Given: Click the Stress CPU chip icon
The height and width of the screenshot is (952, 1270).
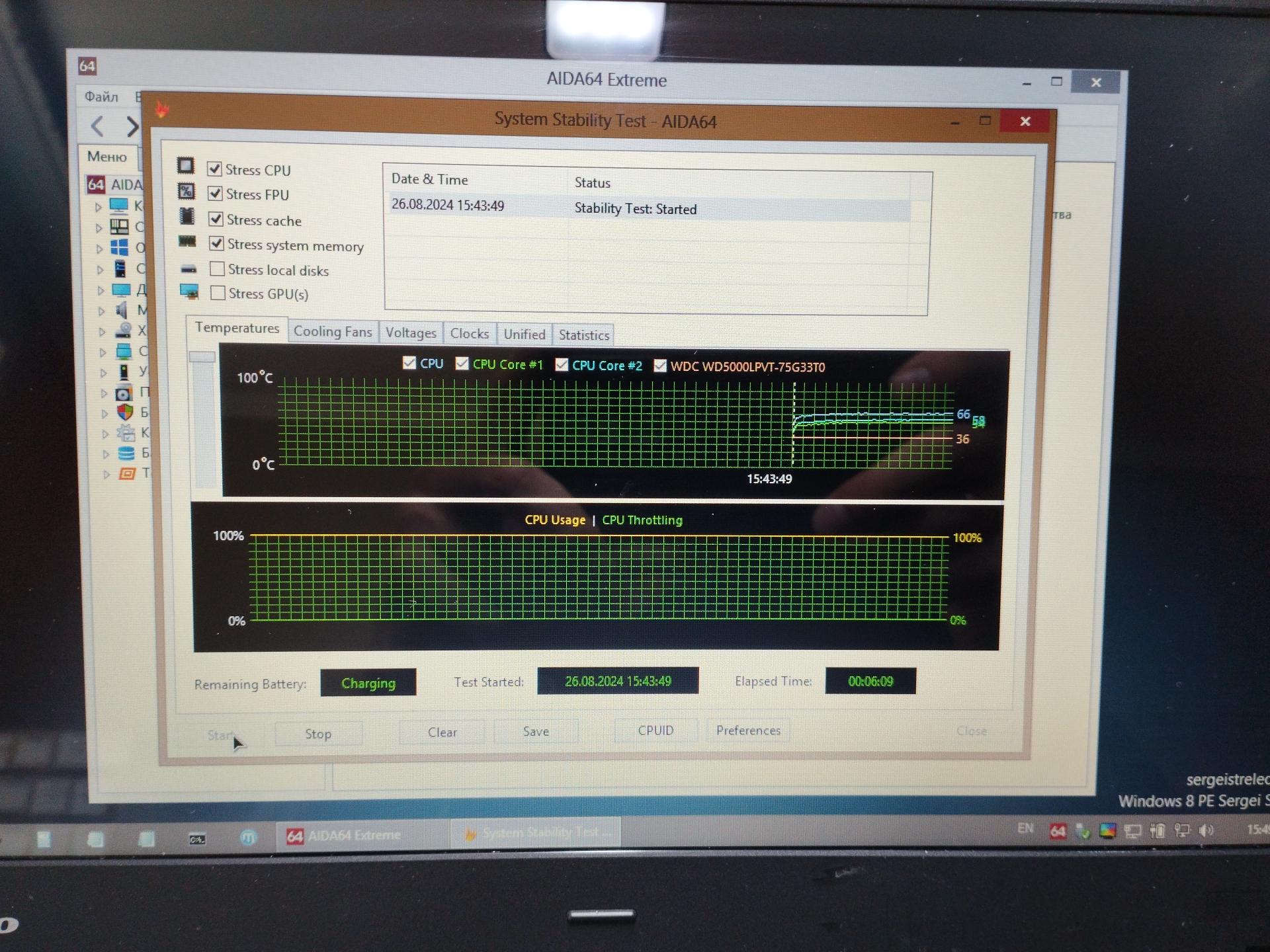Looking at the screenshot, I should (x=186, y=165).
